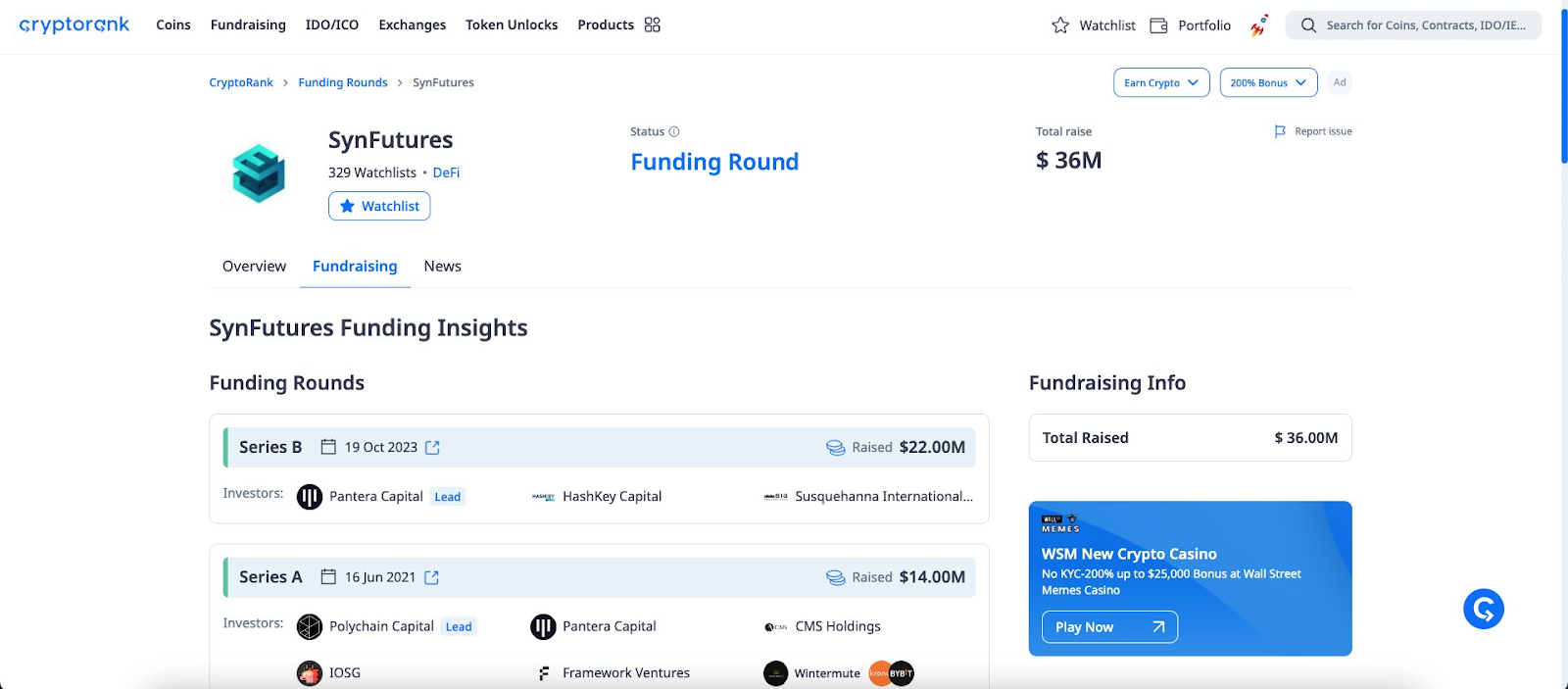Click the rocket icon in the header

[x=1259, y=25]
